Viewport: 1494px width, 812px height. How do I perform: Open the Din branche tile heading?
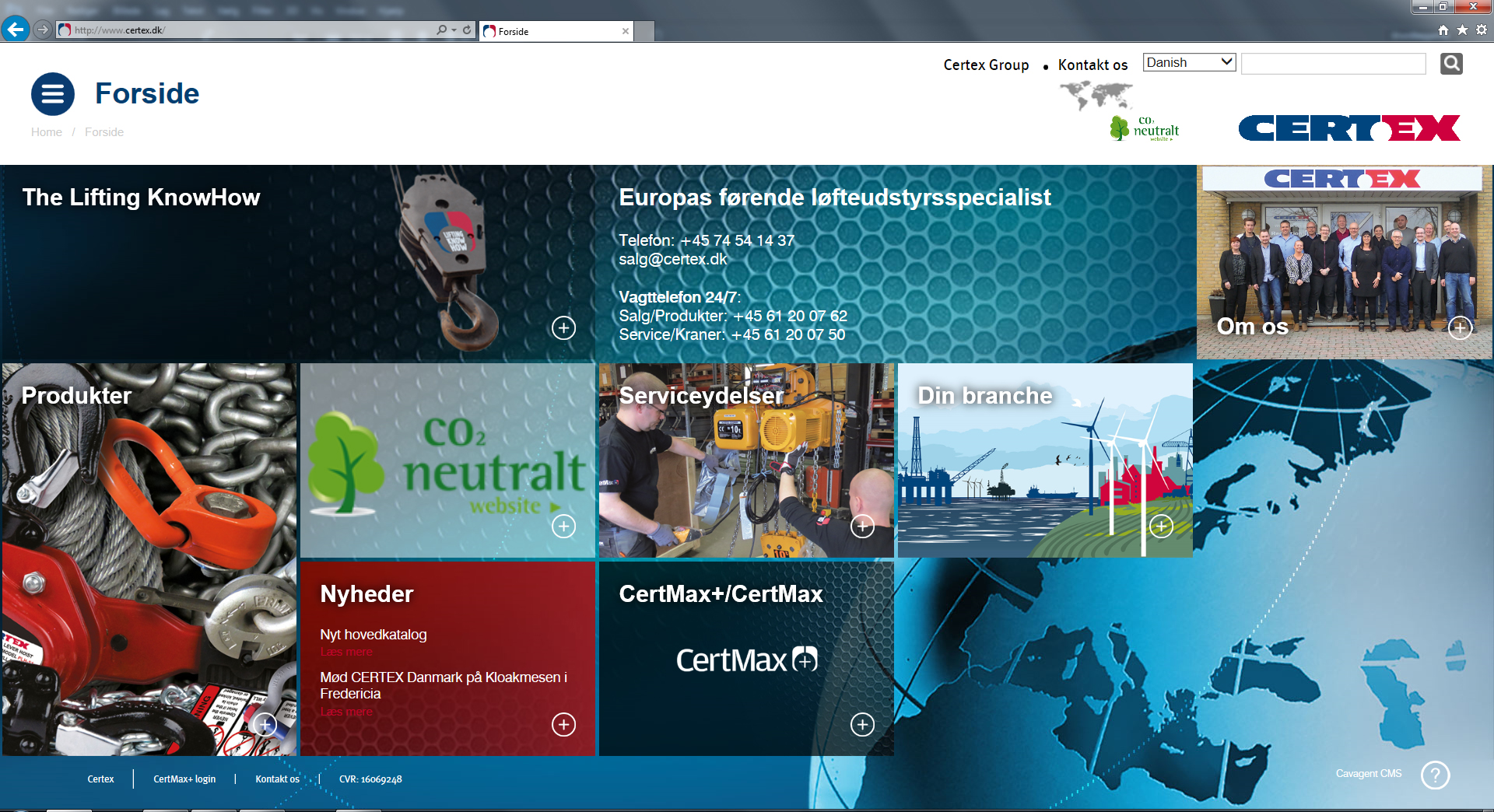[984, 396]
